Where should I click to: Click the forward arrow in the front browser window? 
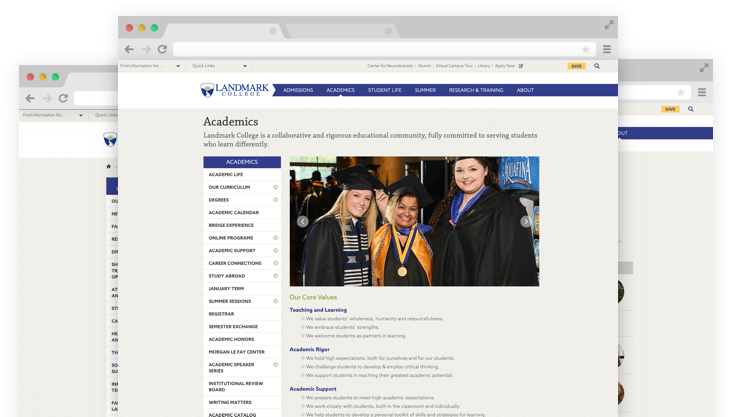coord(146,49)
